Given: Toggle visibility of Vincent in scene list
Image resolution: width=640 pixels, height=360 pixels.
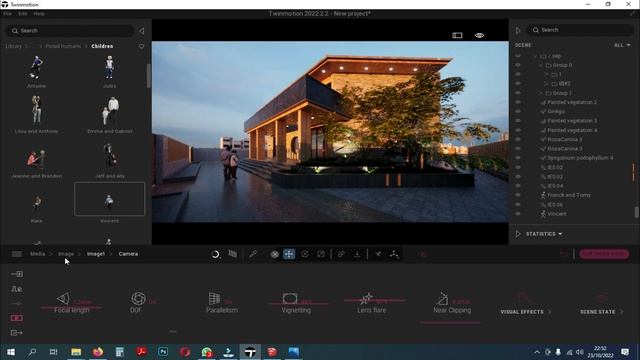Looking at the screenshot, I should 518,214.
